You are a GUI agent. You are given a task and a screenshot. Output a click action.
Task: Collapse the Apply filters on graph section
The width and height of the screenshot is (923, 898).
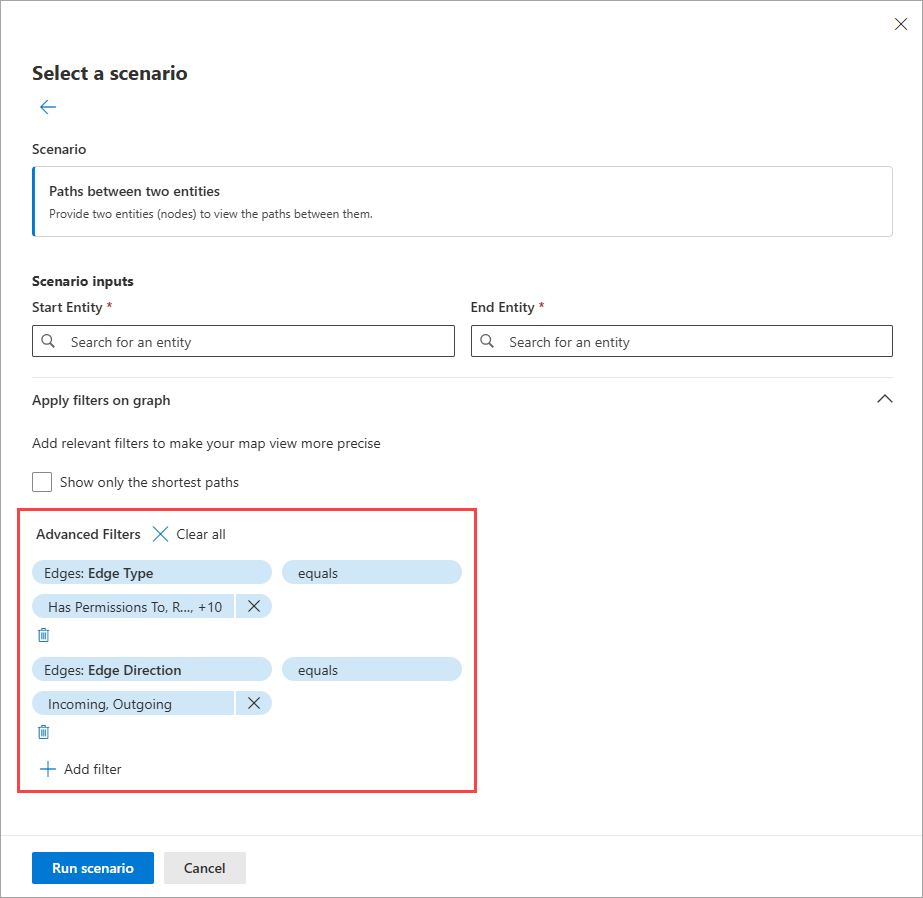[884, 399]
